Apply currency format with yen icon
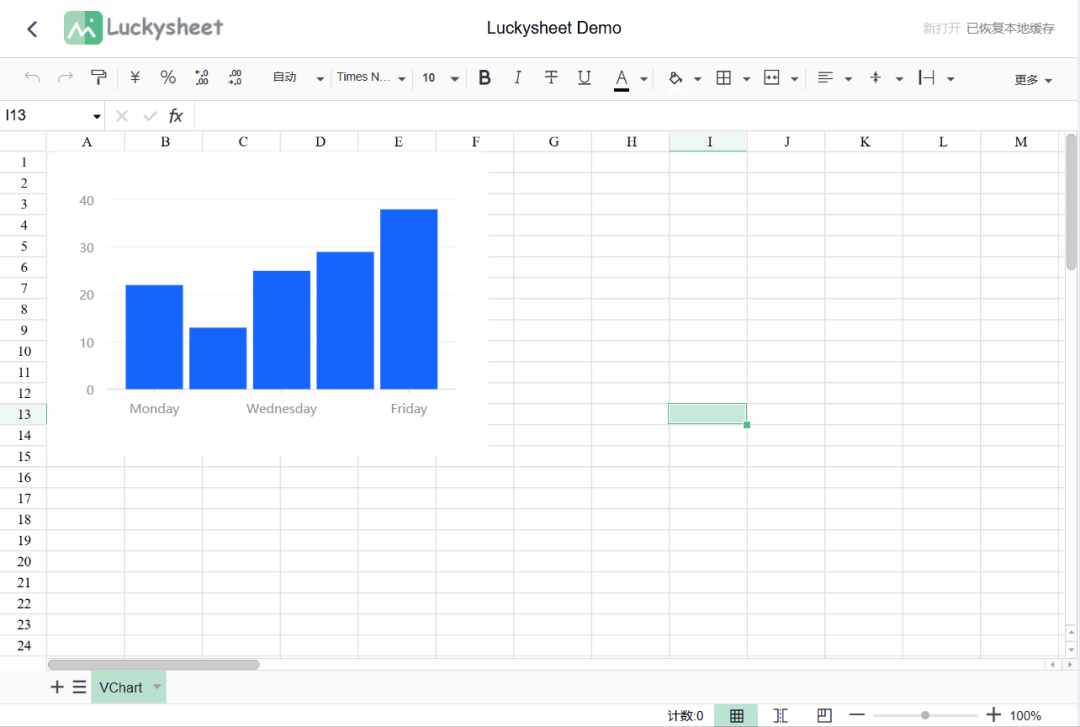 [x=135, y=77]
